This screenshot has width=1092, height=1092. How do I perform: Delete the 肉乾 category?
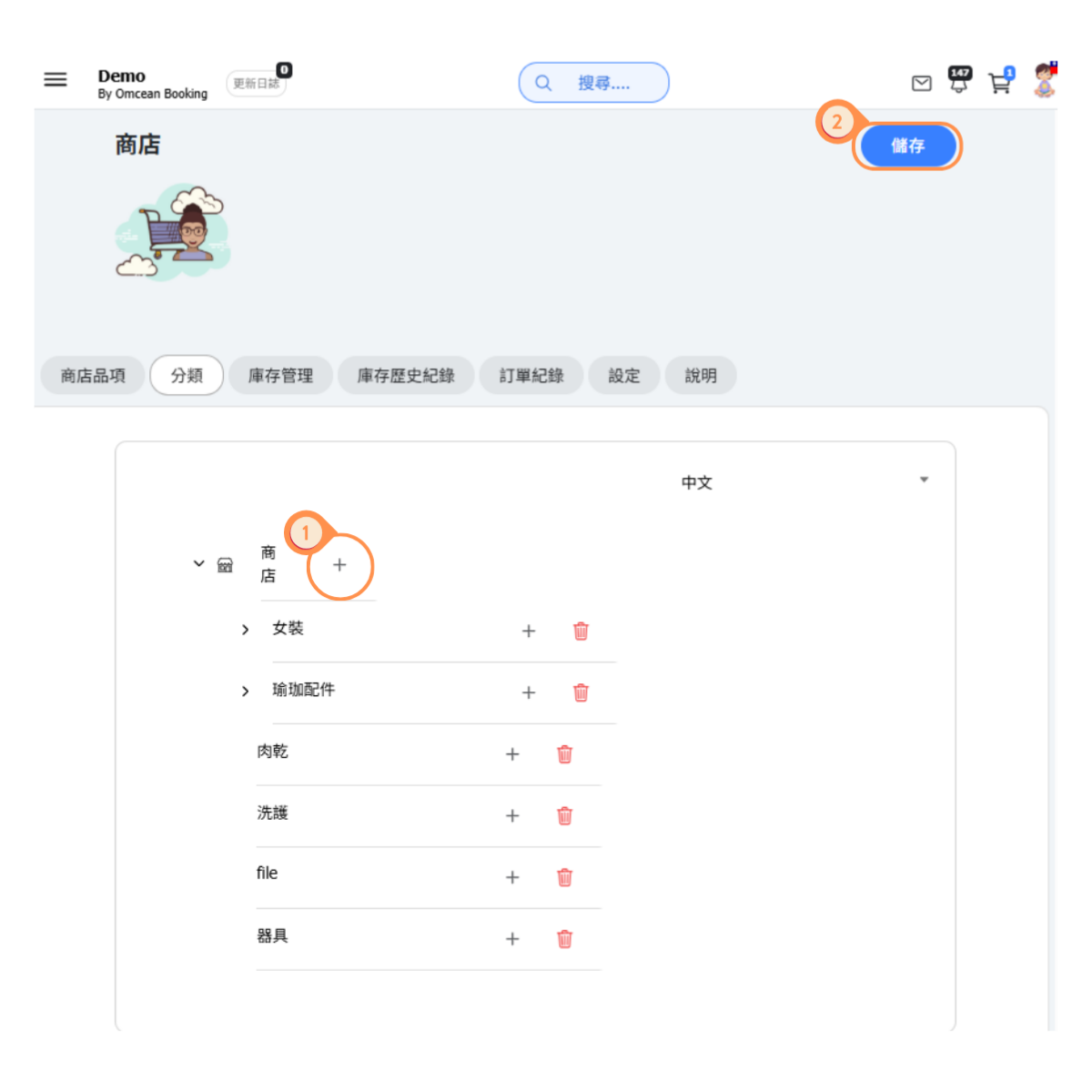pos(564,753)
